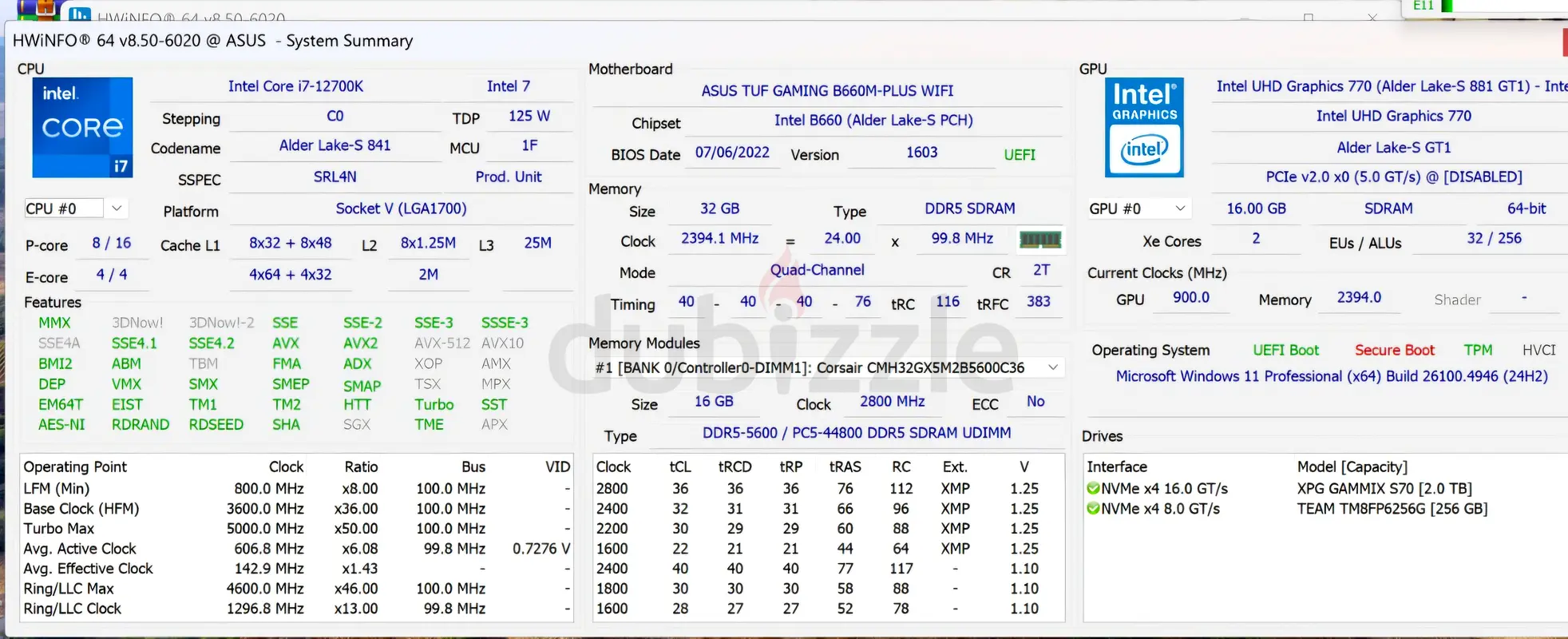The width and height of the screenshot is (1568, 639).
Task: Click the VID 0.7276 V value
Action: point(541,549)
